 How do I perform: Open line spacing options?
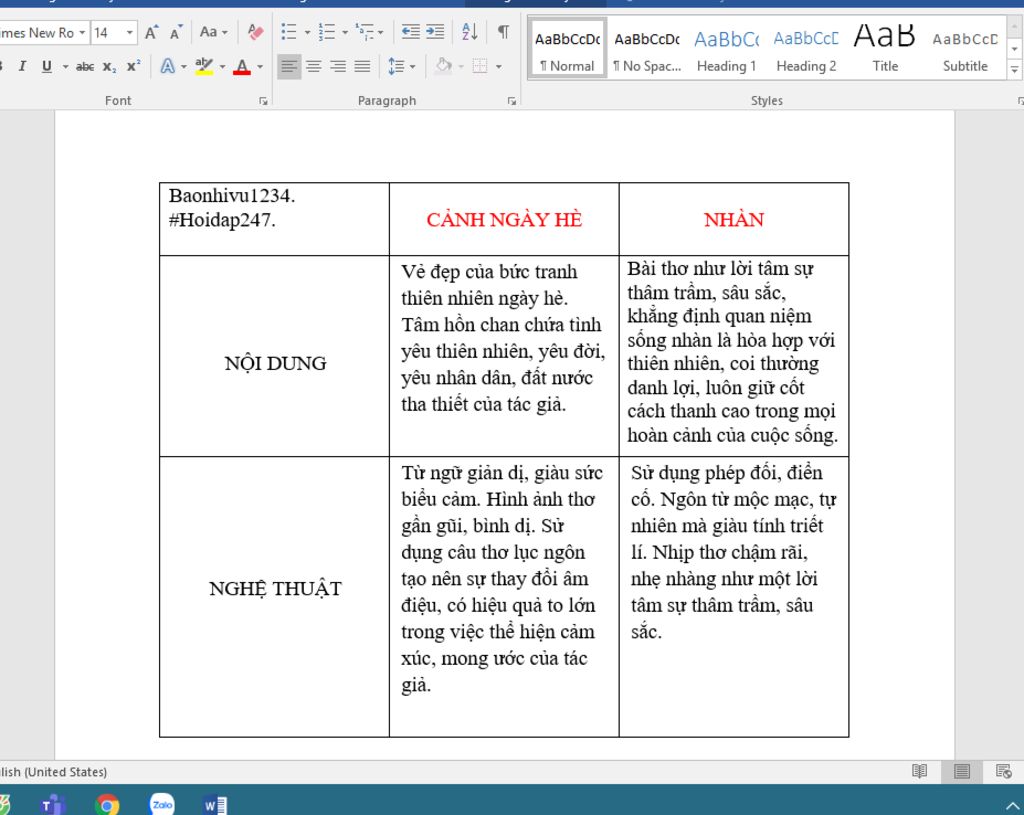click(x=396, y=66)
